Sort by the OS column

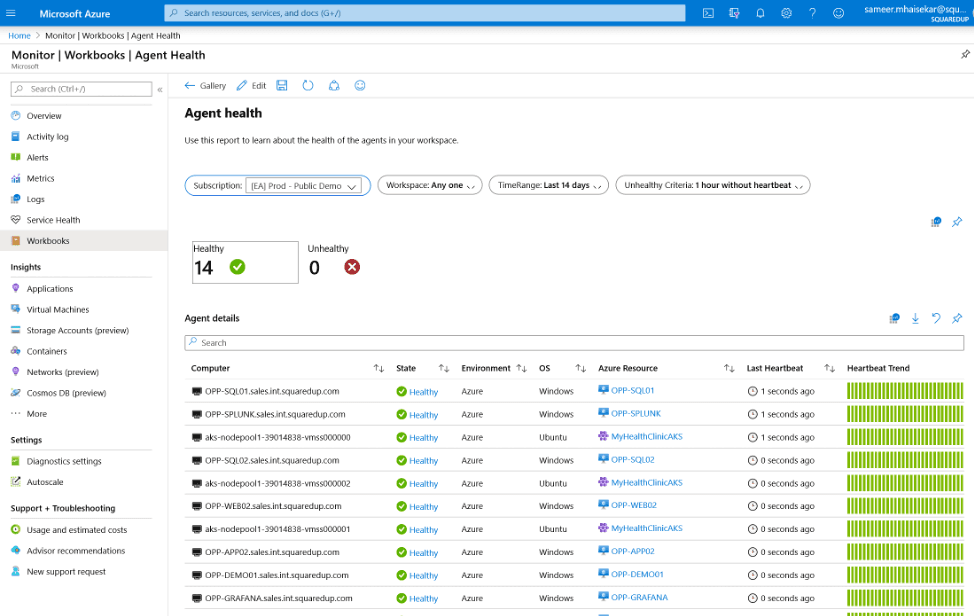581,368
